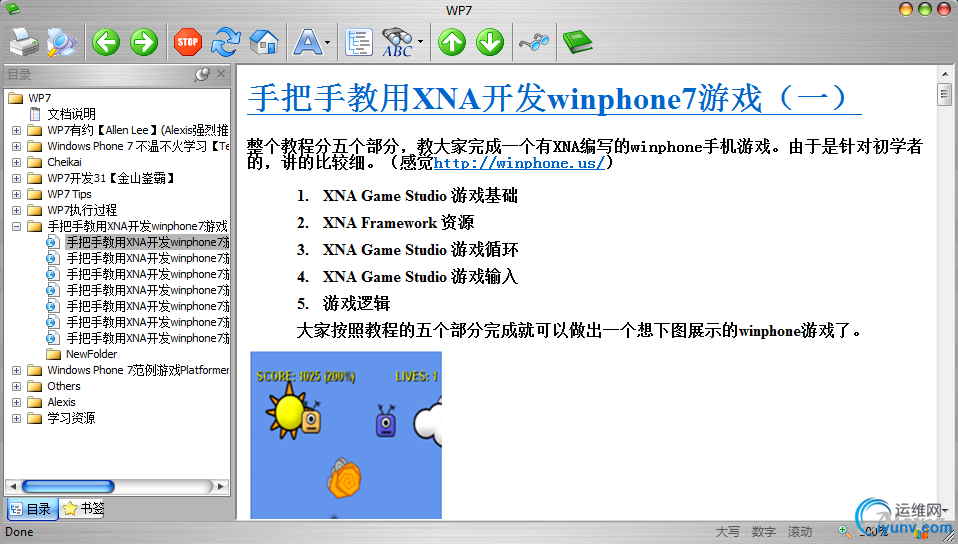
Task: Collapse 手把手教用XNA开发winphone7游戏 folder
Action: [x=16, y=226]
